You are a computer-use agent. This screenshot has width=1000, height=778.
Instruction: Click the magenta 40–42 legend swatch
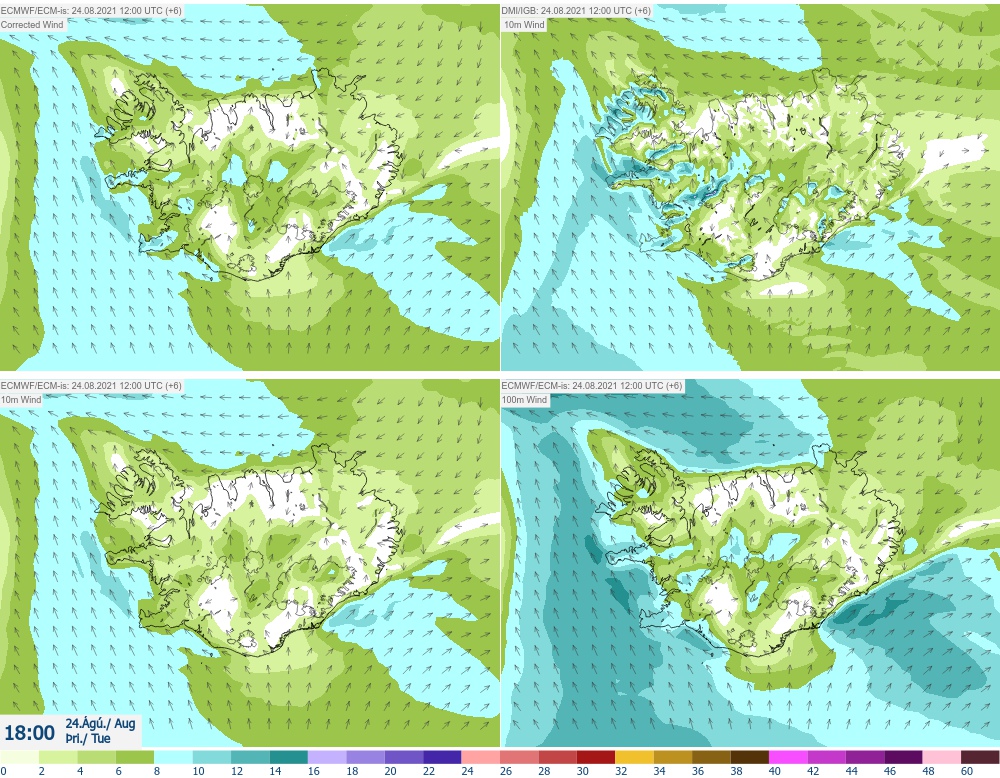[788, 757]
